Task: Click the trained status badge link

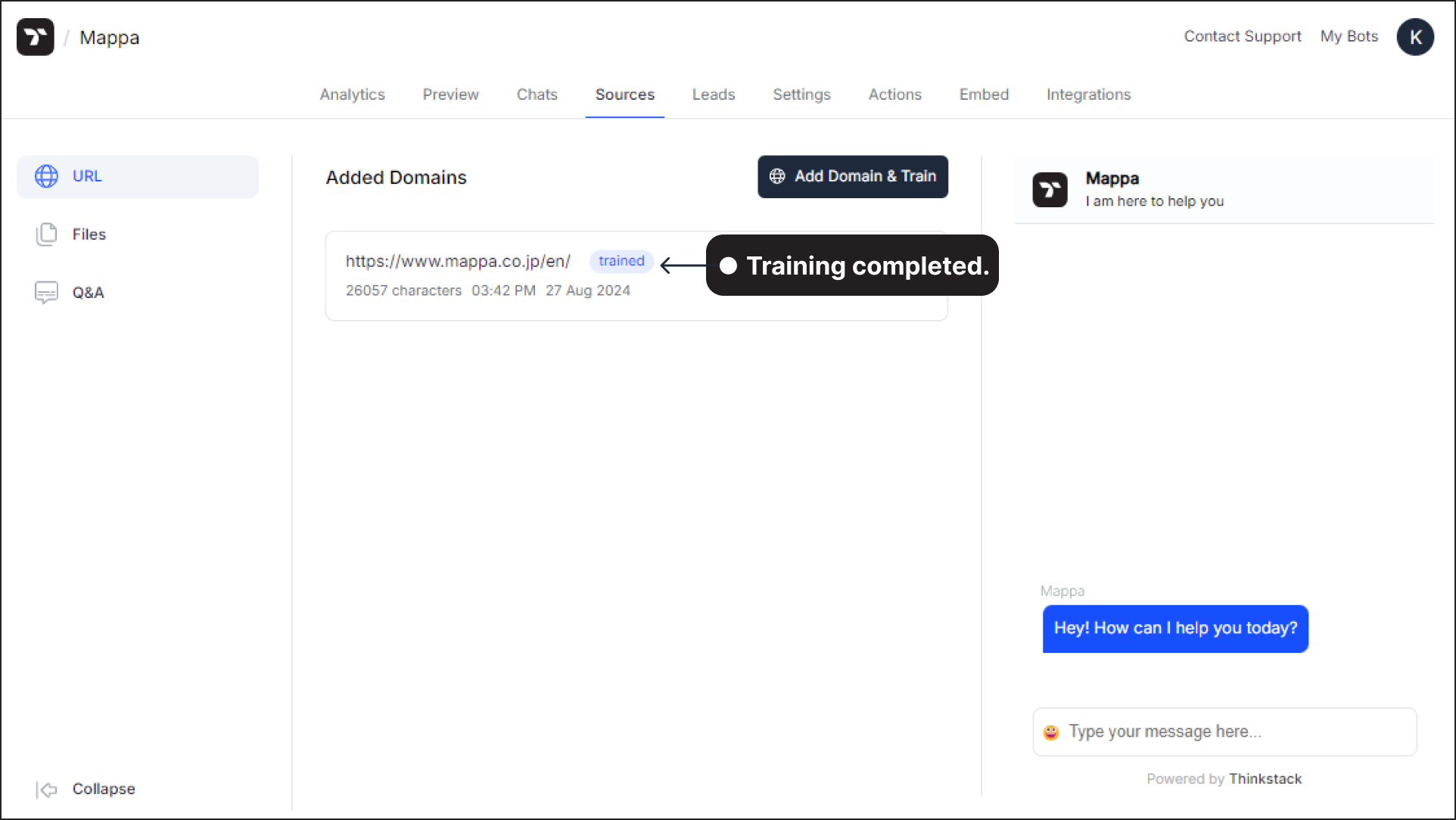Action: [x=621, y=261]
